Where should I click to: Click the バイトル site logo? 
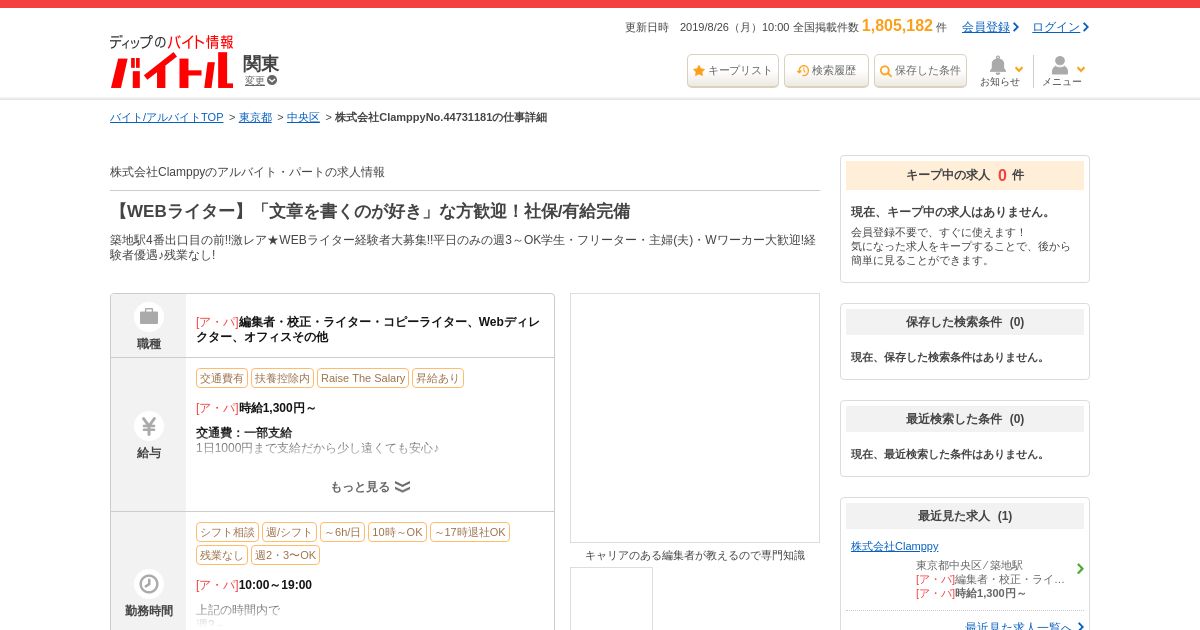click(171, 62)
